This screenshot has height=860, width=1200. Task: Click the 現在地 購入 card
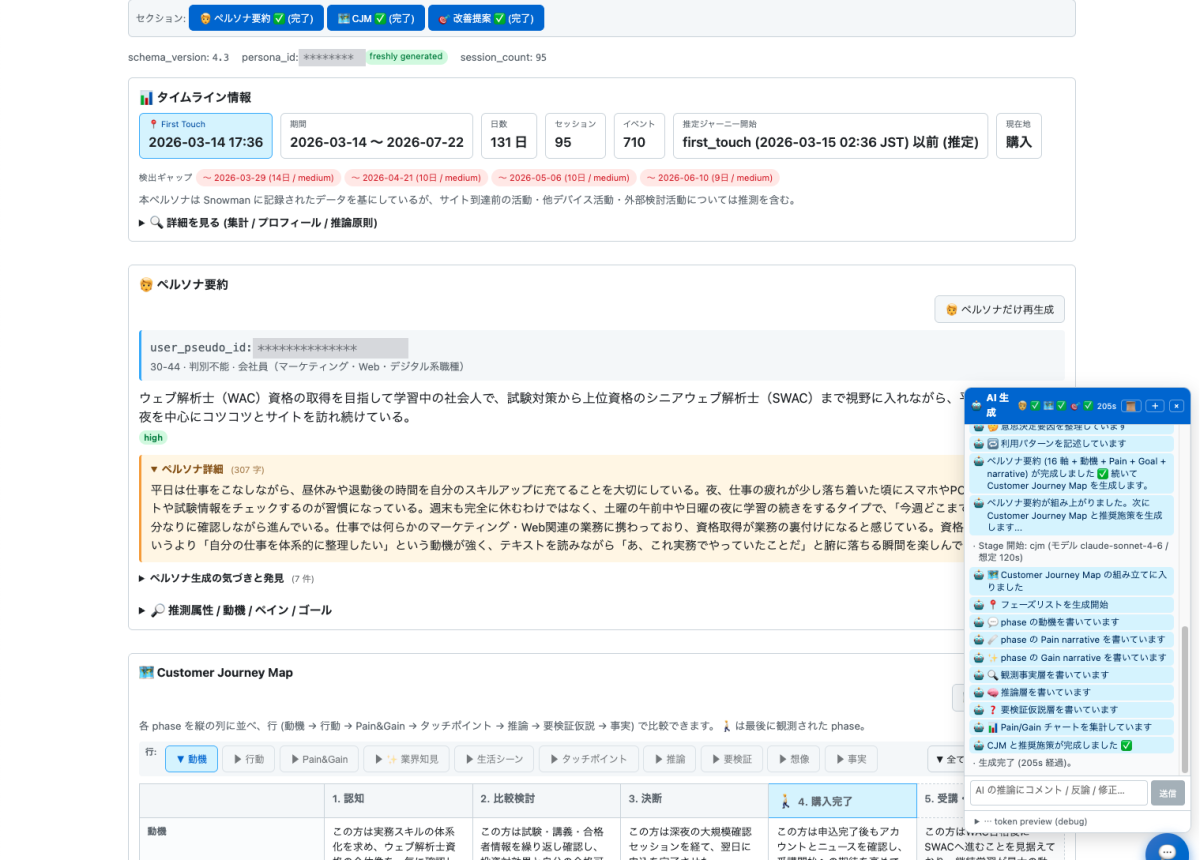coord(1019,136)
